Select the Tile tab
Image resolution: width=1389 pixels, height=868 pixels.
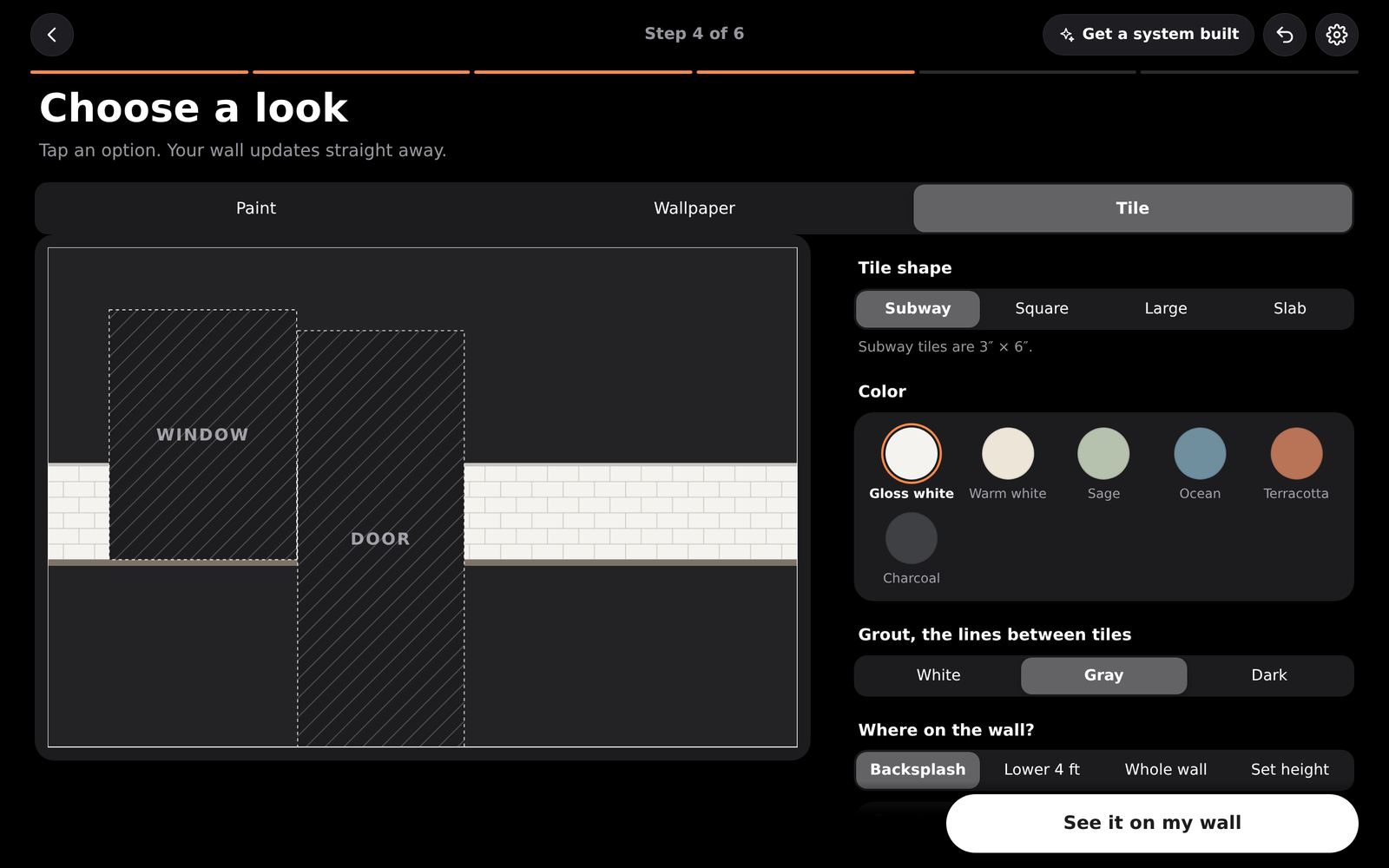coord(1133,208)
